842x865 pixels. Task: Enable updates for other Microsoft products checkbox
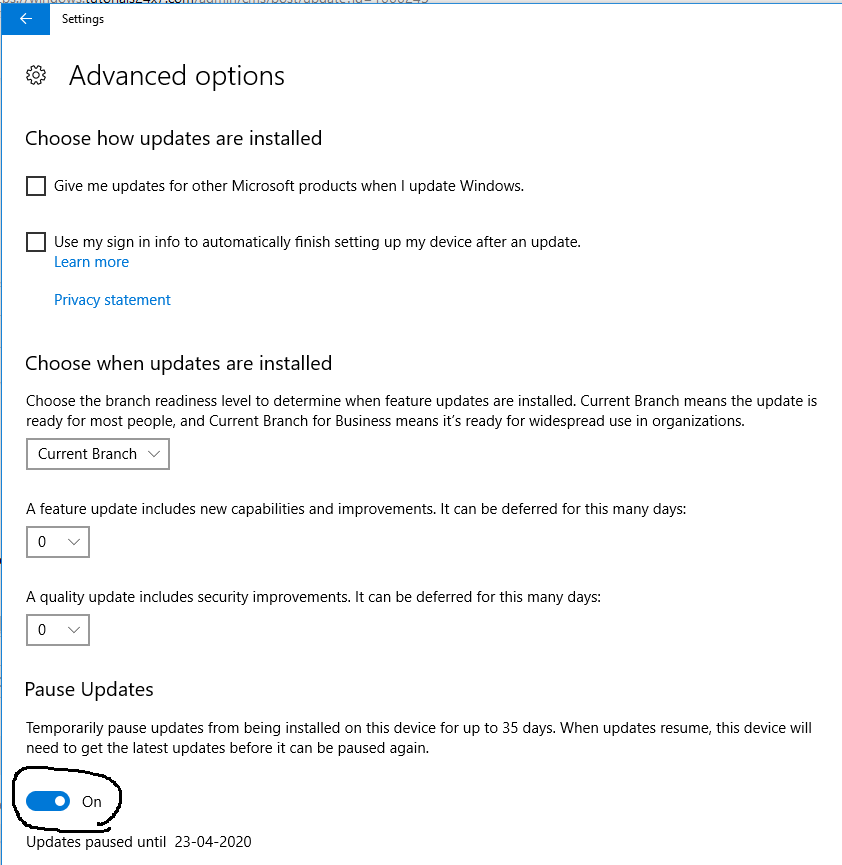36,186
